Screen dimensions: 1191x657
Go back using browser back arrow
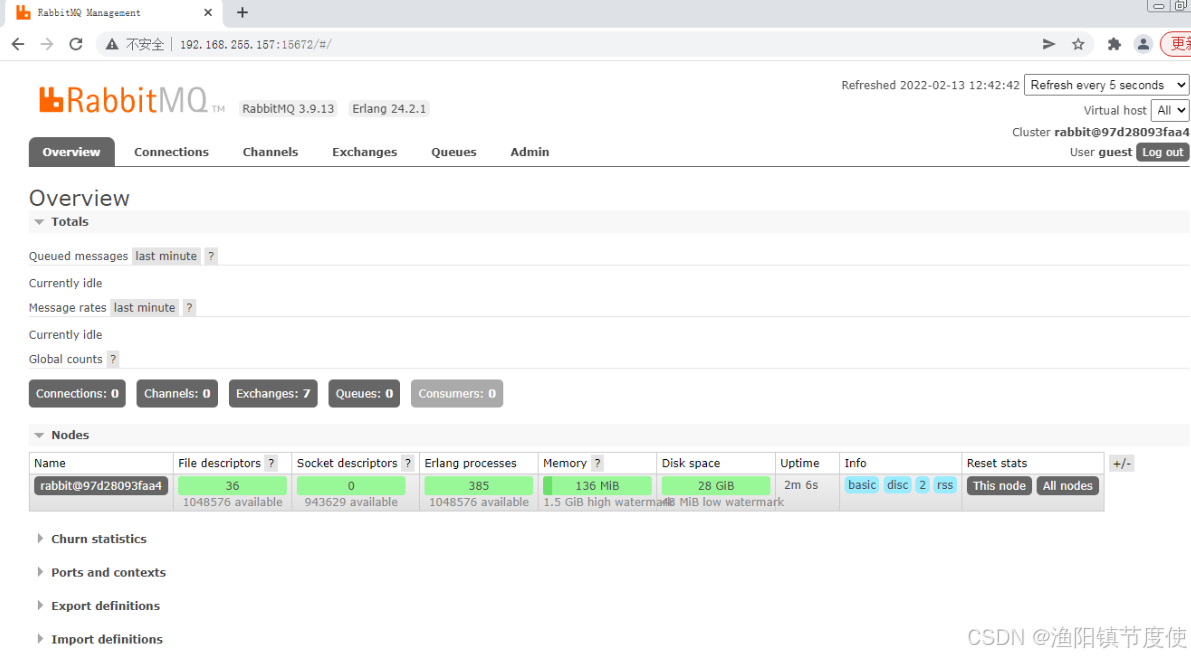pyautogui.click(x=17, y=44)
